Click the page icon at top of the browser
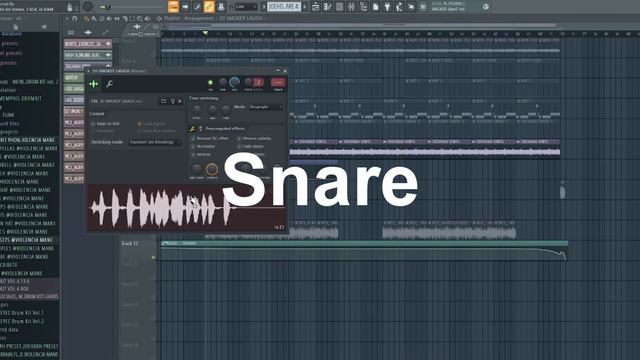This screenshot has width=640, height=360. tap(16, 27)
